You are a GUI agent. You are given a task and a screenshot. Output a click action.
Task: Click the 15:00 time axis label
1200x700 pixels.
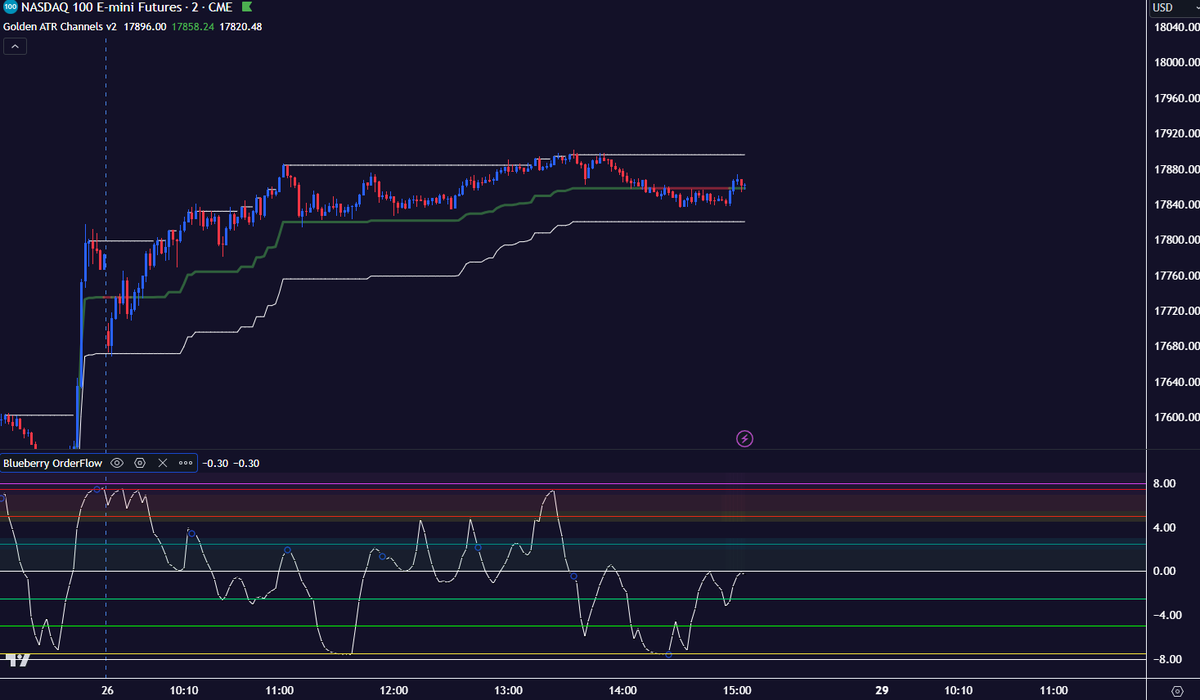tap(737, 690)
